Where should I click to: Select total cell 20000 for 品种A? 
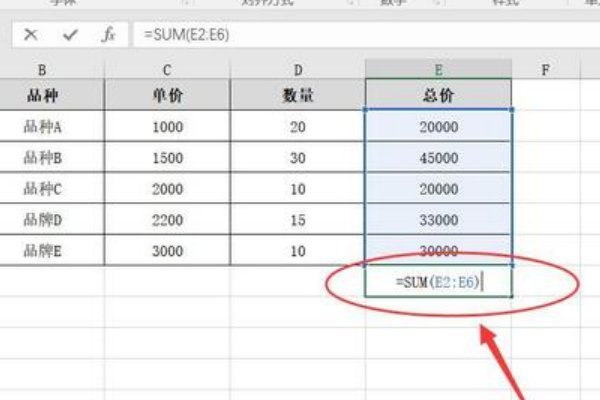point(439,126)
